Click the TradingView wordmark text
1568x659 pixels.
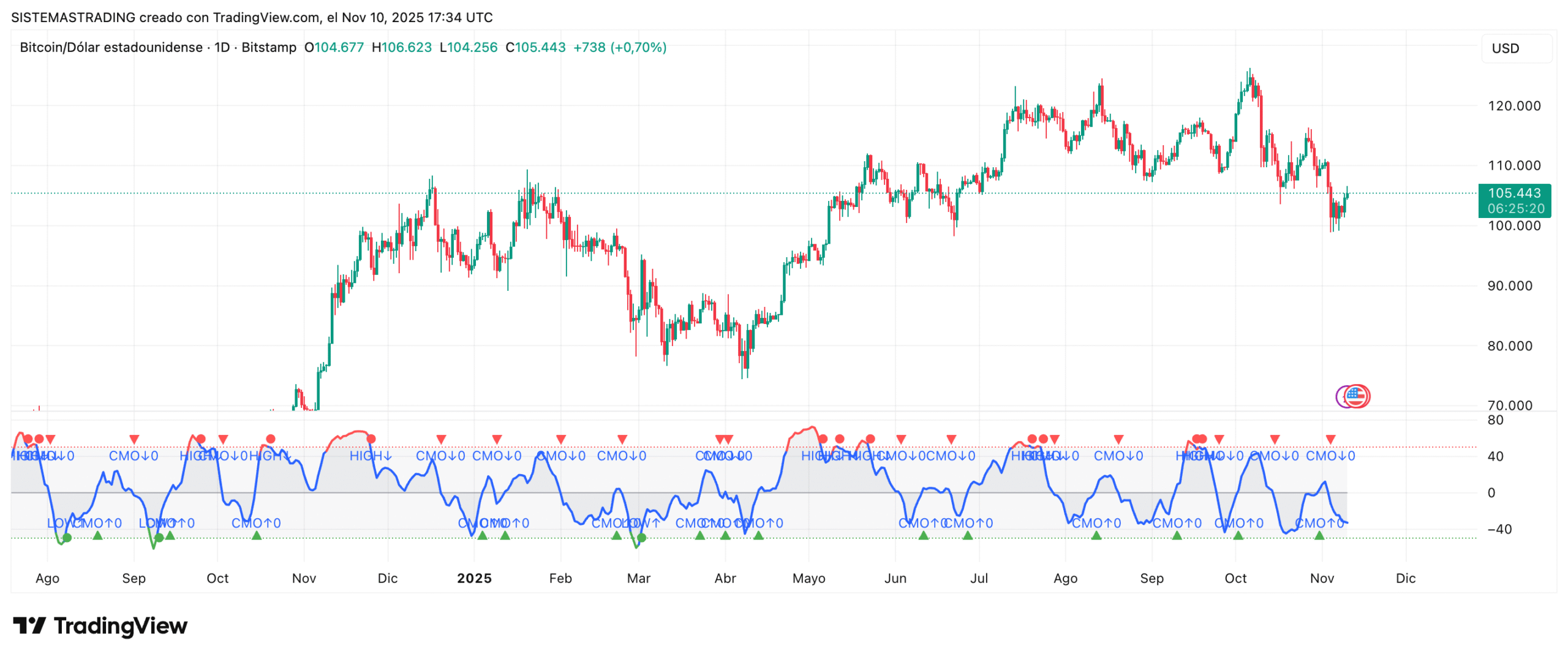coord(120,625)
